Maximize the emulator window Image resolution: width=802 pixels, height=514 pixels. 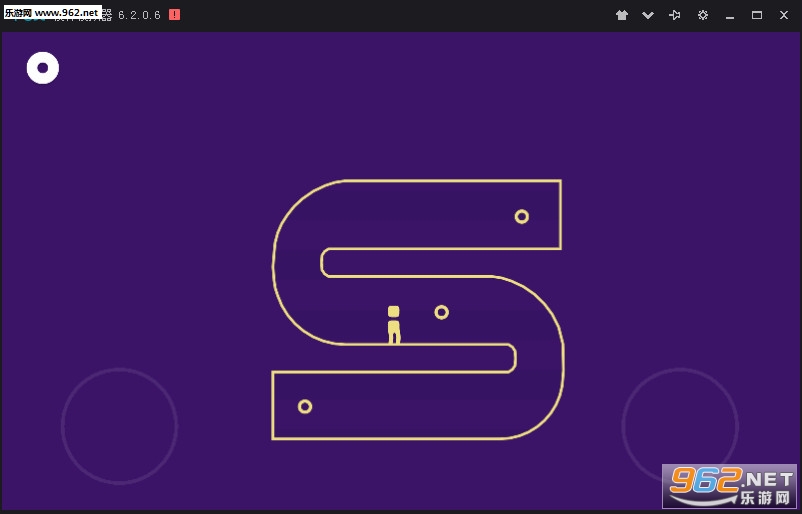coord(757,15)
